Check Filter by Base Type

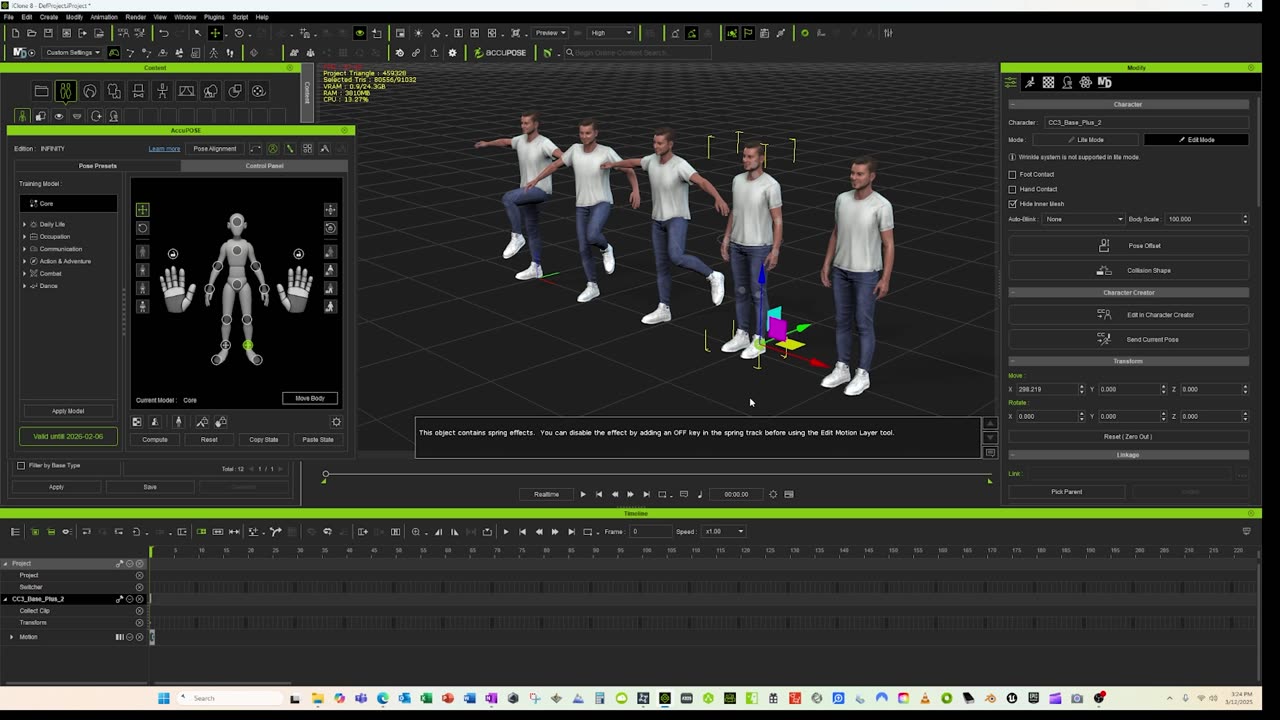(x=21, y=466)
